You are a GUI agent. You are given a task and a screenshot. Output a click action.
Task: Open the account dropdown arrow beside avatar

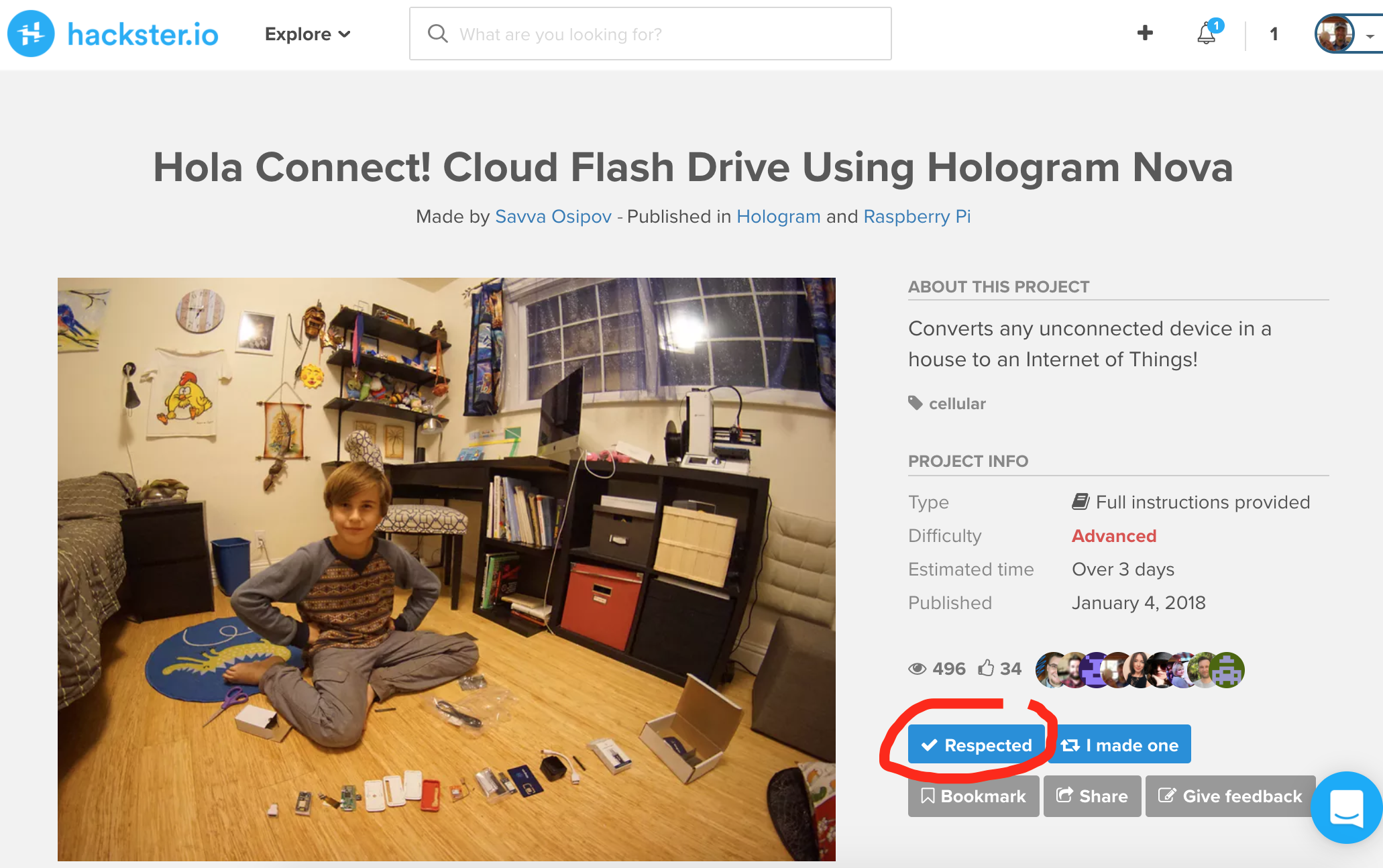tap(1370, 36)
